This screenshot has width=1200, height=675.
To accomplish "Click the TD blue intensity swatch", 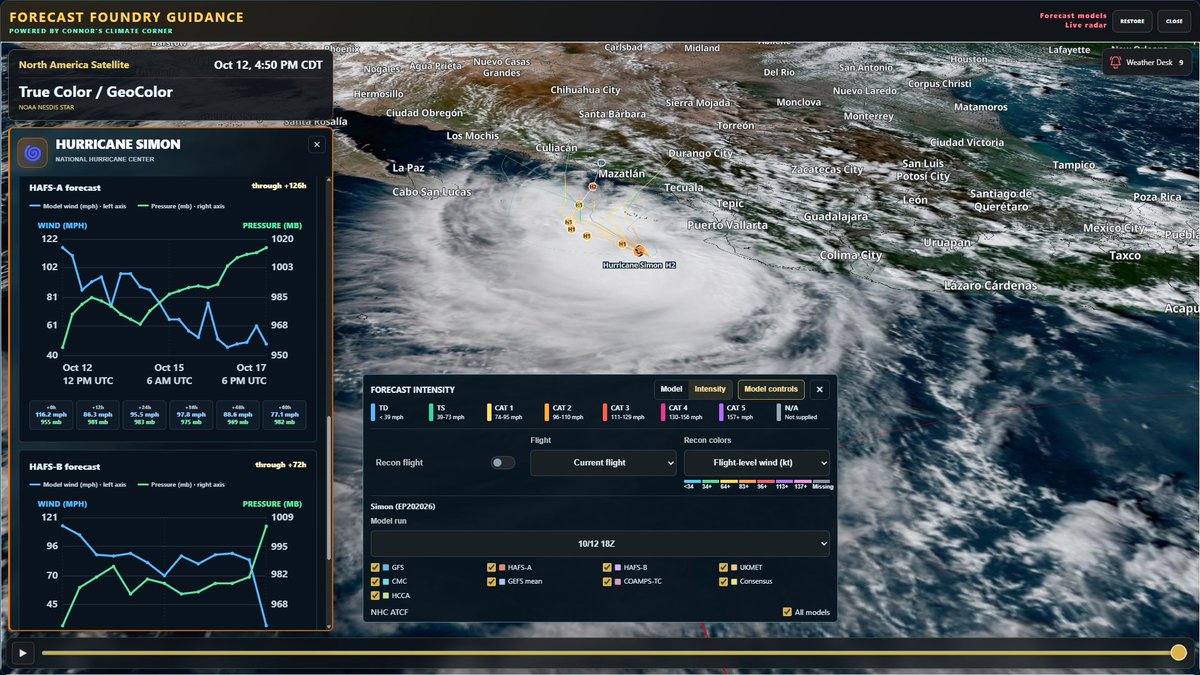I will coord(373,412).
